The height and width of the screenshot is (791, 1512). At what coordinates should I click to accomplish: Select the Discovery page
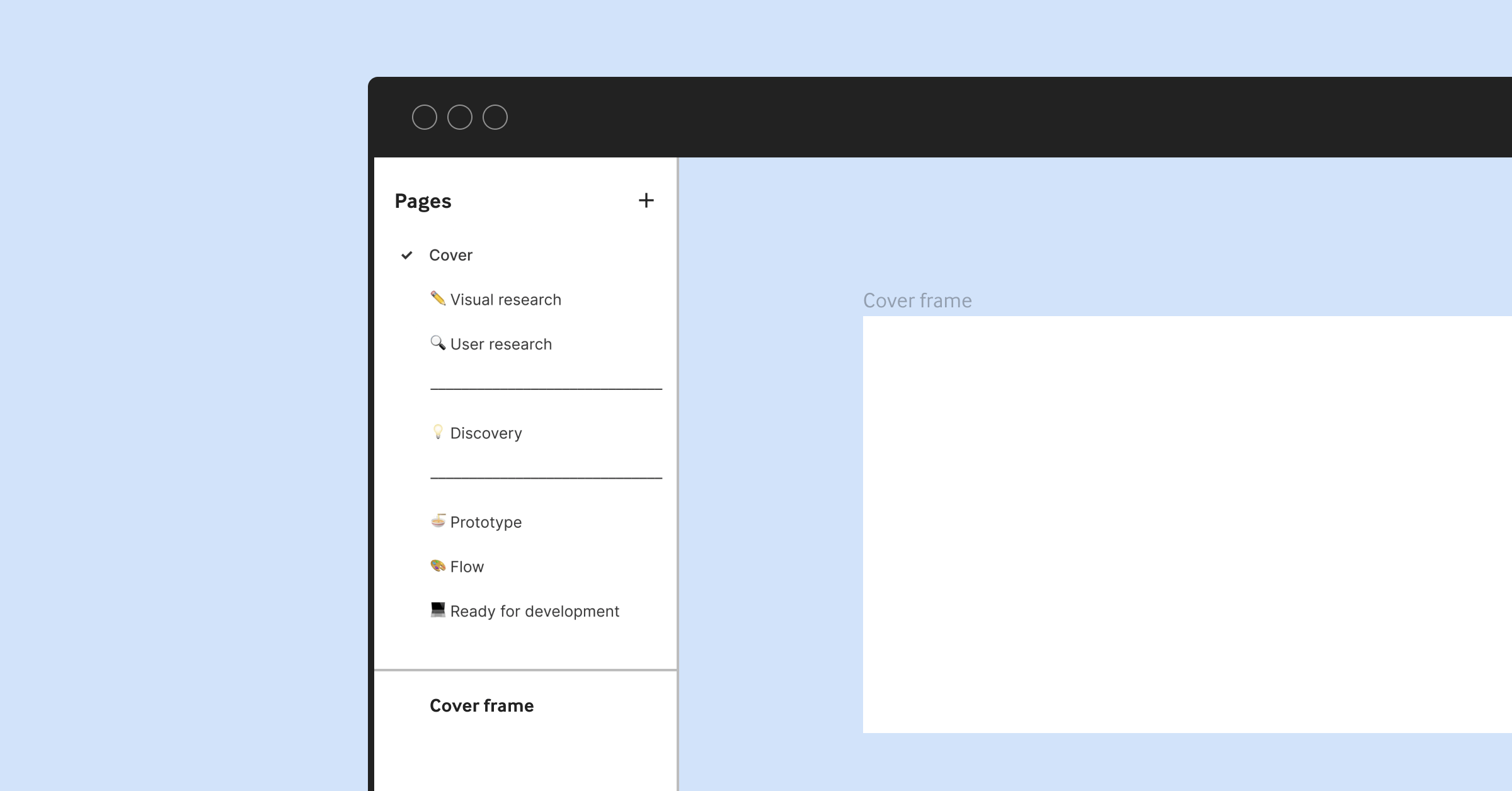[x=486, y=433]
